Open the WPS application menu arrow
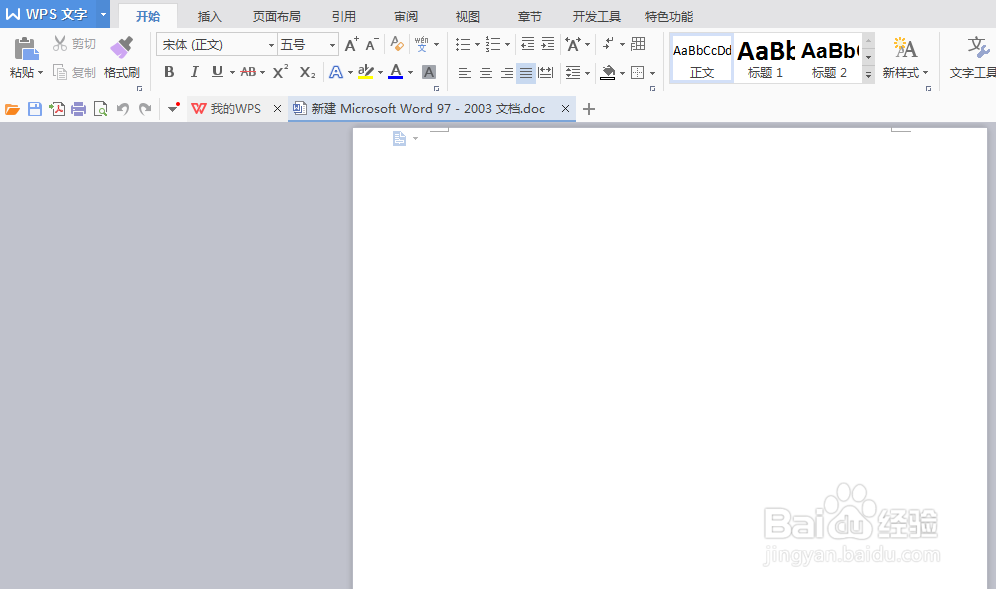 pos(103,14)
